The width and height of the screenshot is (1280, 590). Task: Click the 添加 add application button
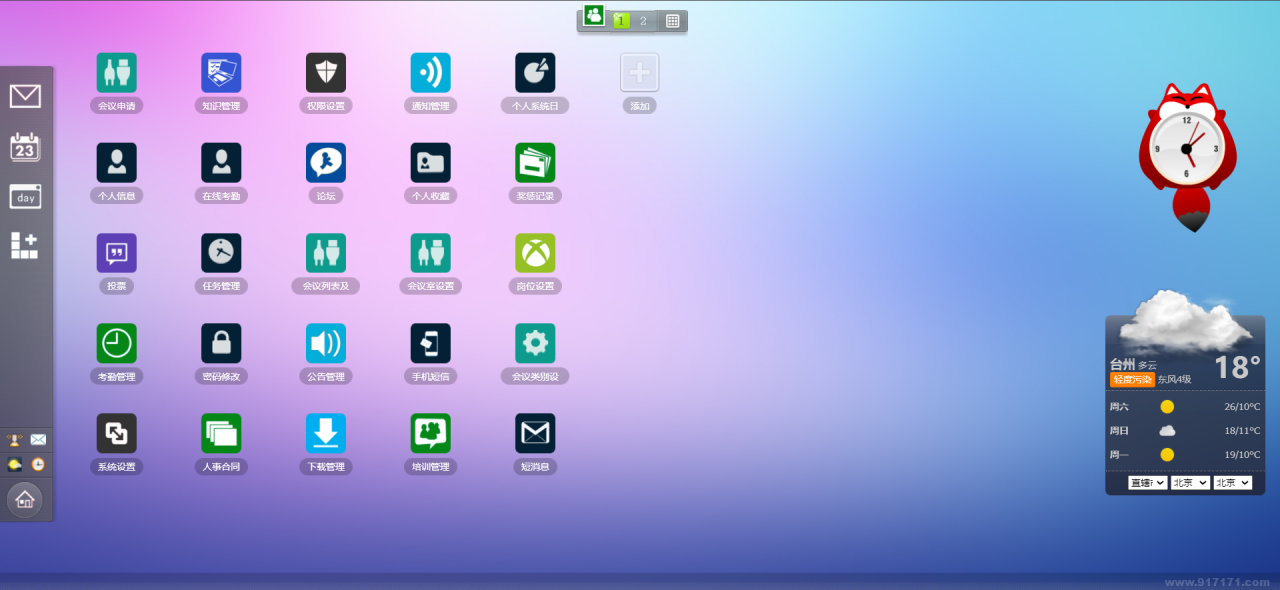click(640, 73)
